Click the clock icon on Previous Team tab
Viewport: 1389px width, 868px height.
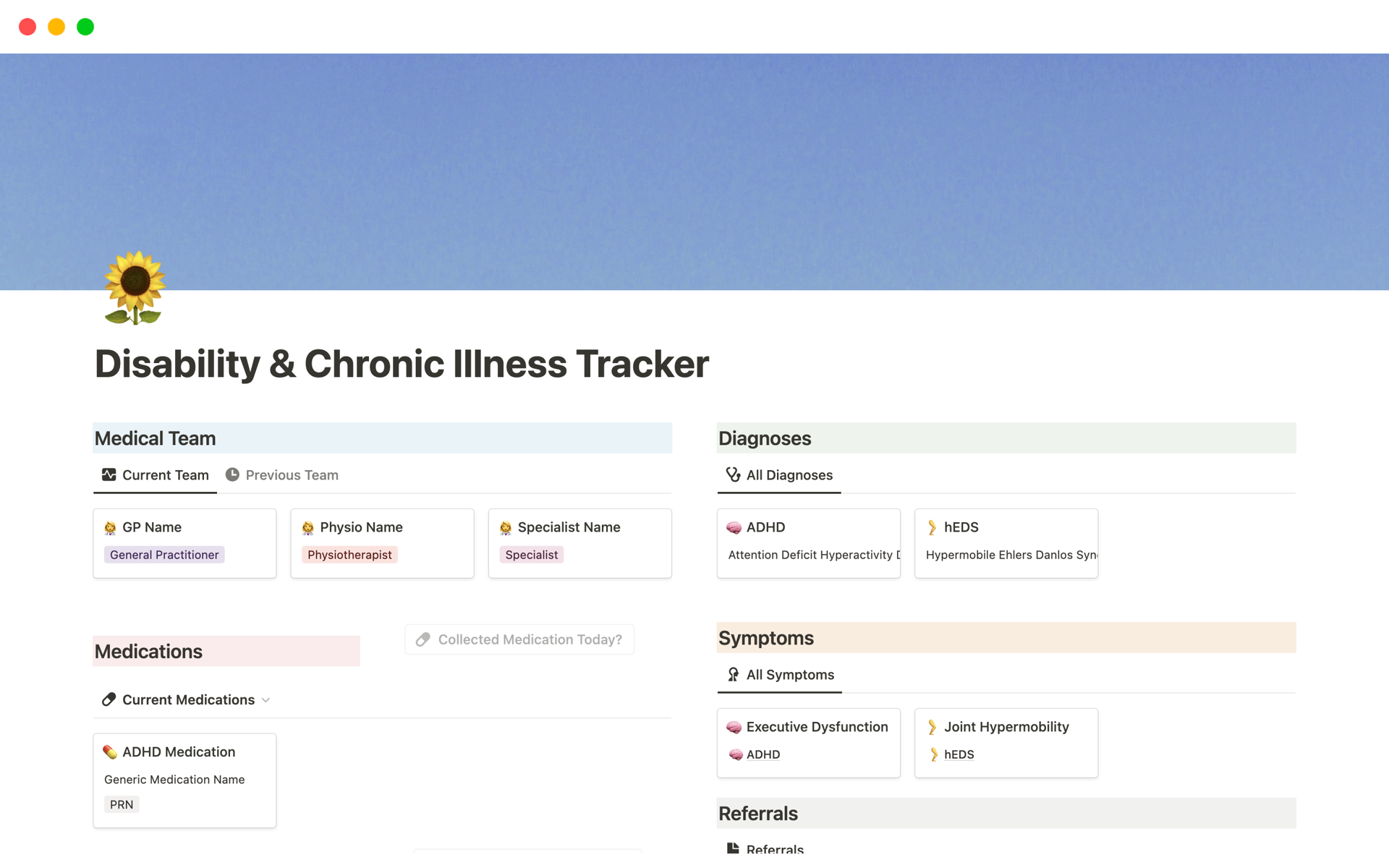(232, 475)
